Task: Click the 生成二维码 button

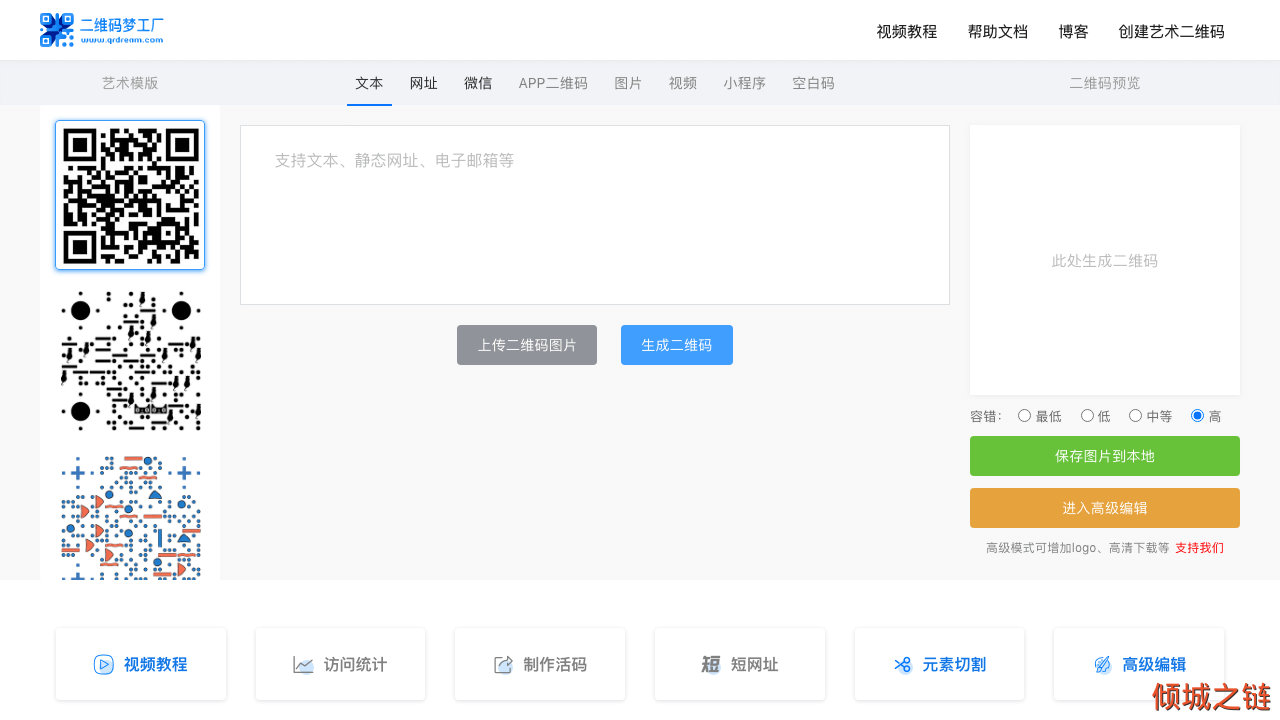Action: point(677,345)
